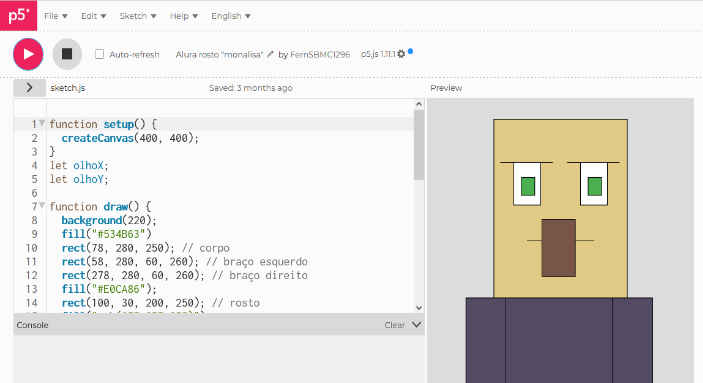Fold the draw function at line 7
The width and height of the screenshot is (703, 383).
(x=42, y=205)
